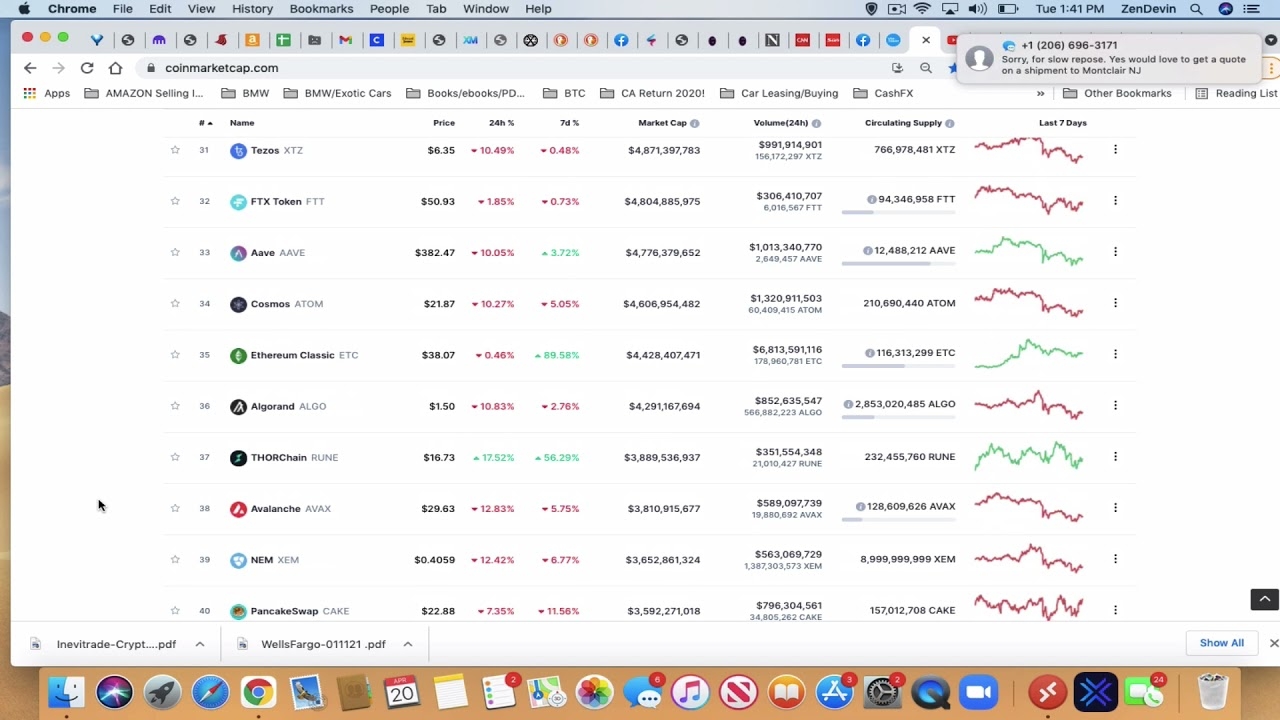Click FTX Token supply progress bar
This screenshot has width=1280, height=720.
898,213
